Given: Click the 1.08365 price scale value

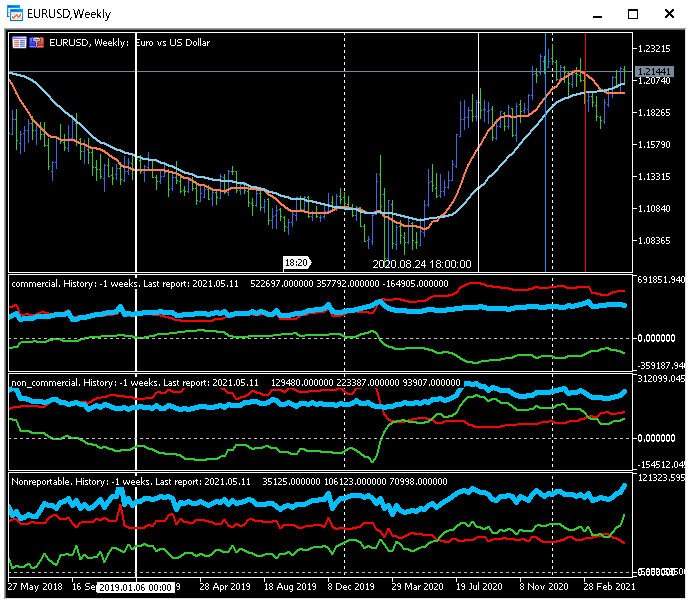Looking at the screenshot, I should [654, 240].
